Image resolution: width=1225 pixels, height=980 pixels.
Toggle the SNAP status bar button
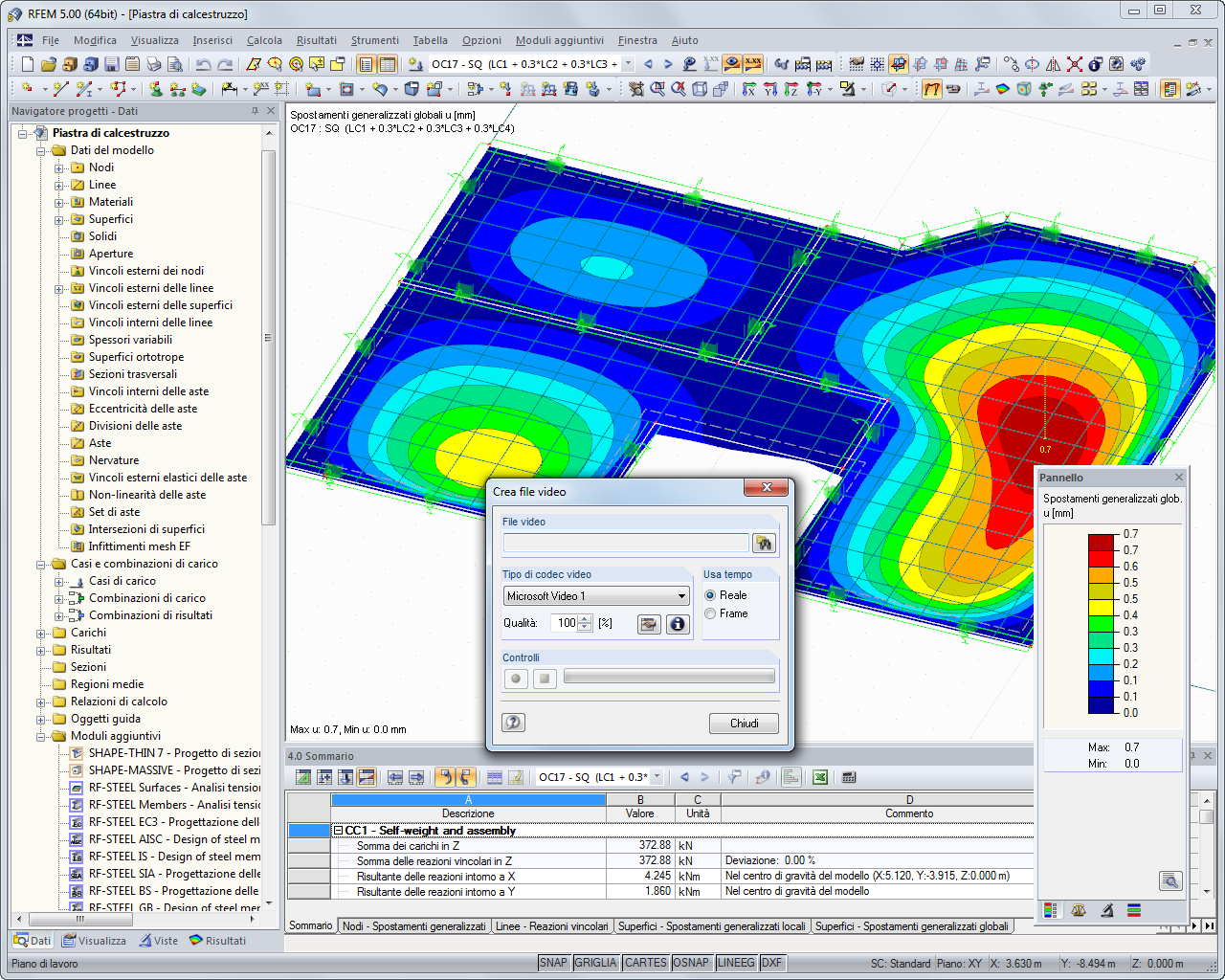553,963
